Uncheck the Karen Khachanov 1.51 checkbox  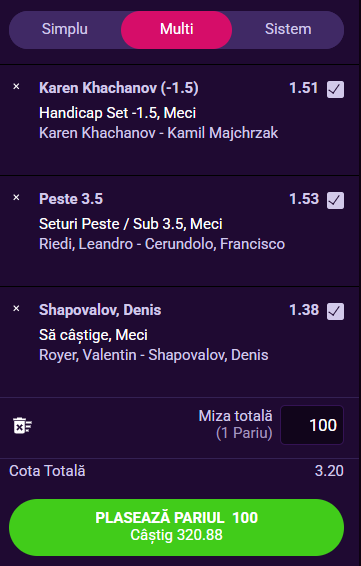tap(335, 90)
